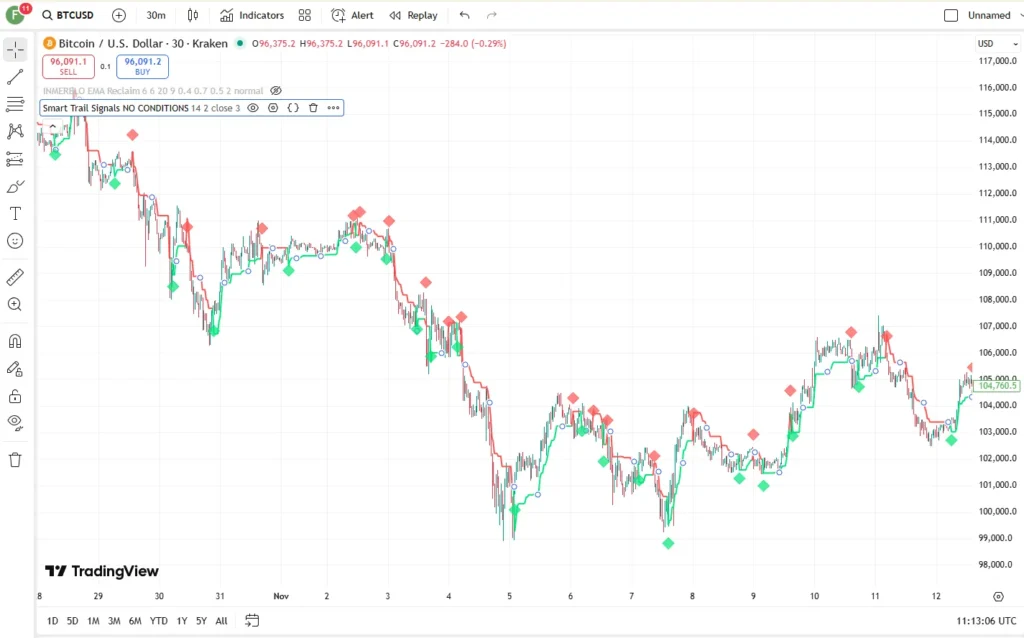This screenshot has height=638, width=1024.
Task: Open the patterns drawing tools
Action: coord(15,131)
